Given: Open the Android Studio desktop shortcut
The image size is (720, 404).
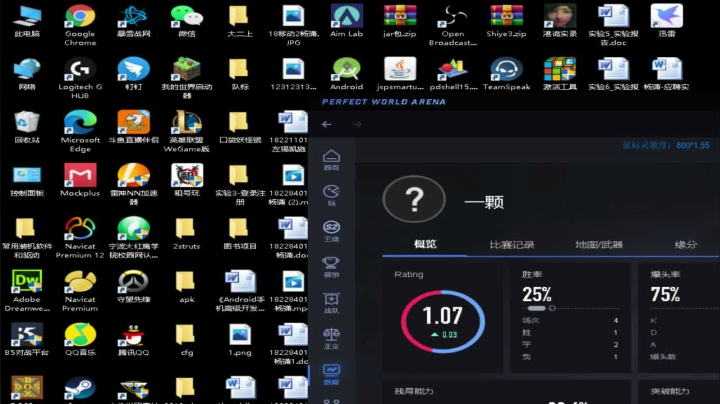Looking at the screenshot, I should (x=347, y=74).
